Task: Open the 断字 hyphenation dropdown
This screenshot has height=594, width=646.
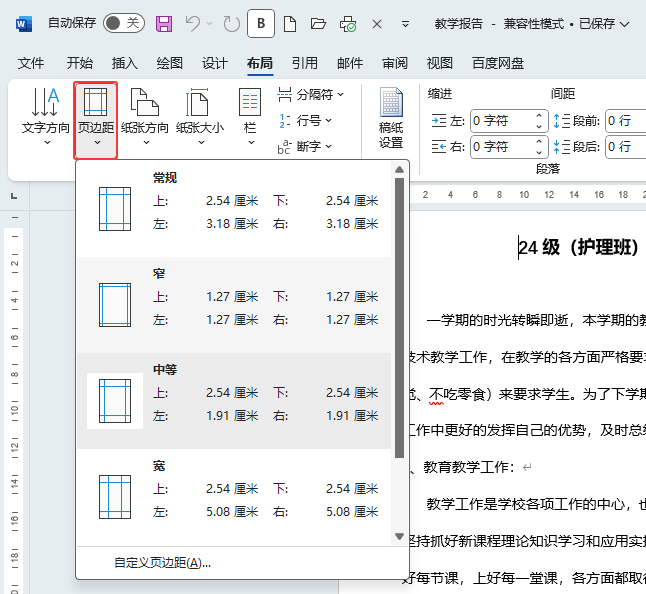Action: point(305,146)
